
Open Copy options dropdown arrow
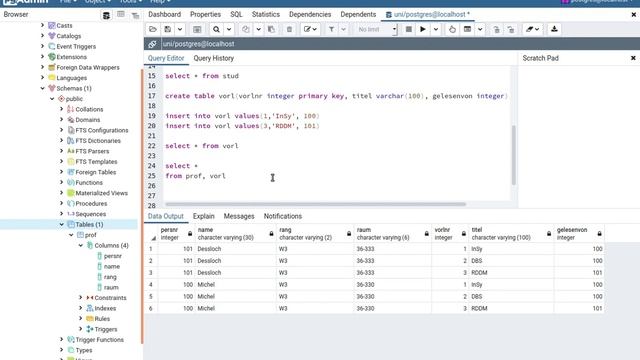click(258, 29)
